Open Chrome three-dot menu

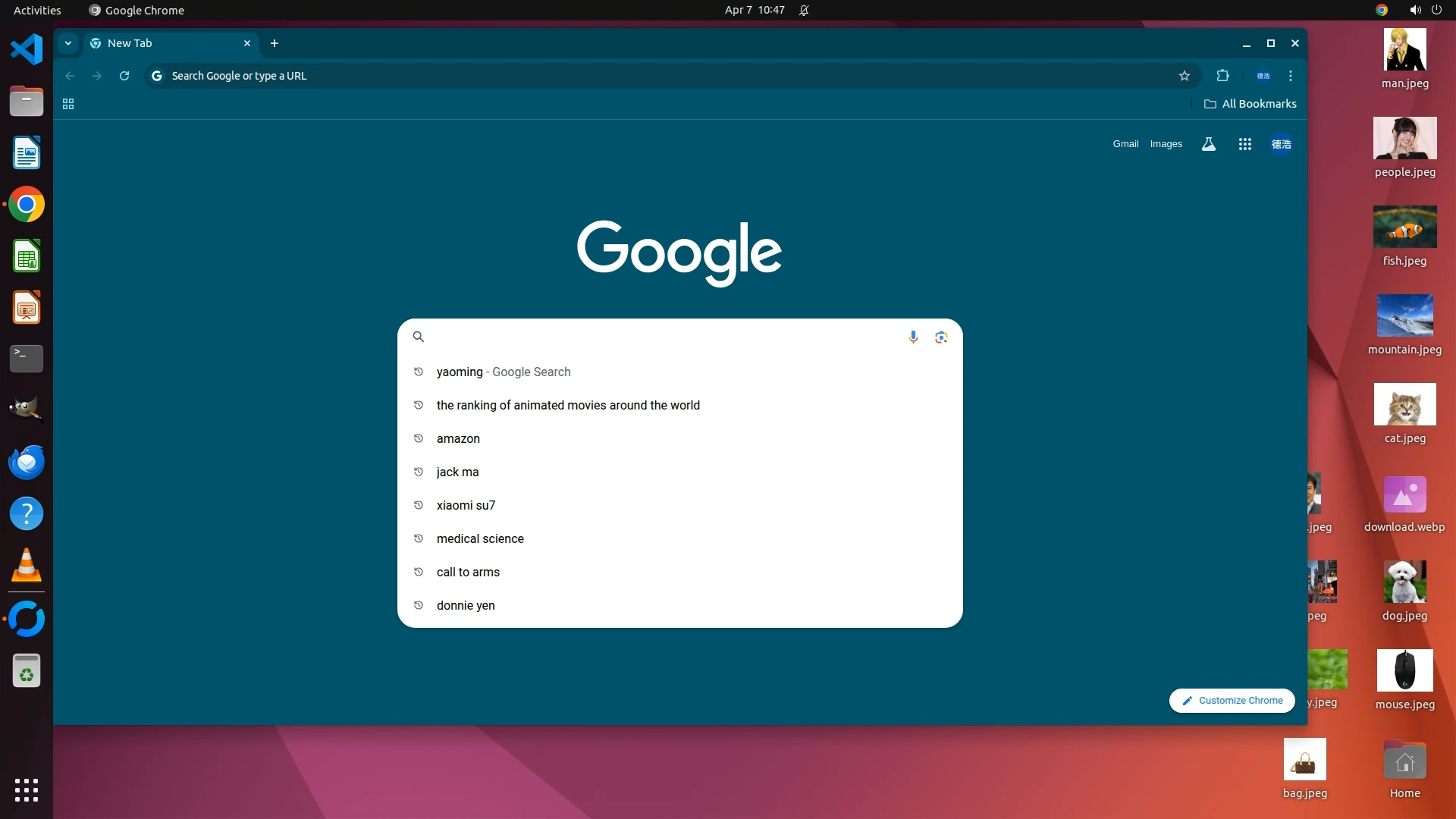click(1291, 76)
